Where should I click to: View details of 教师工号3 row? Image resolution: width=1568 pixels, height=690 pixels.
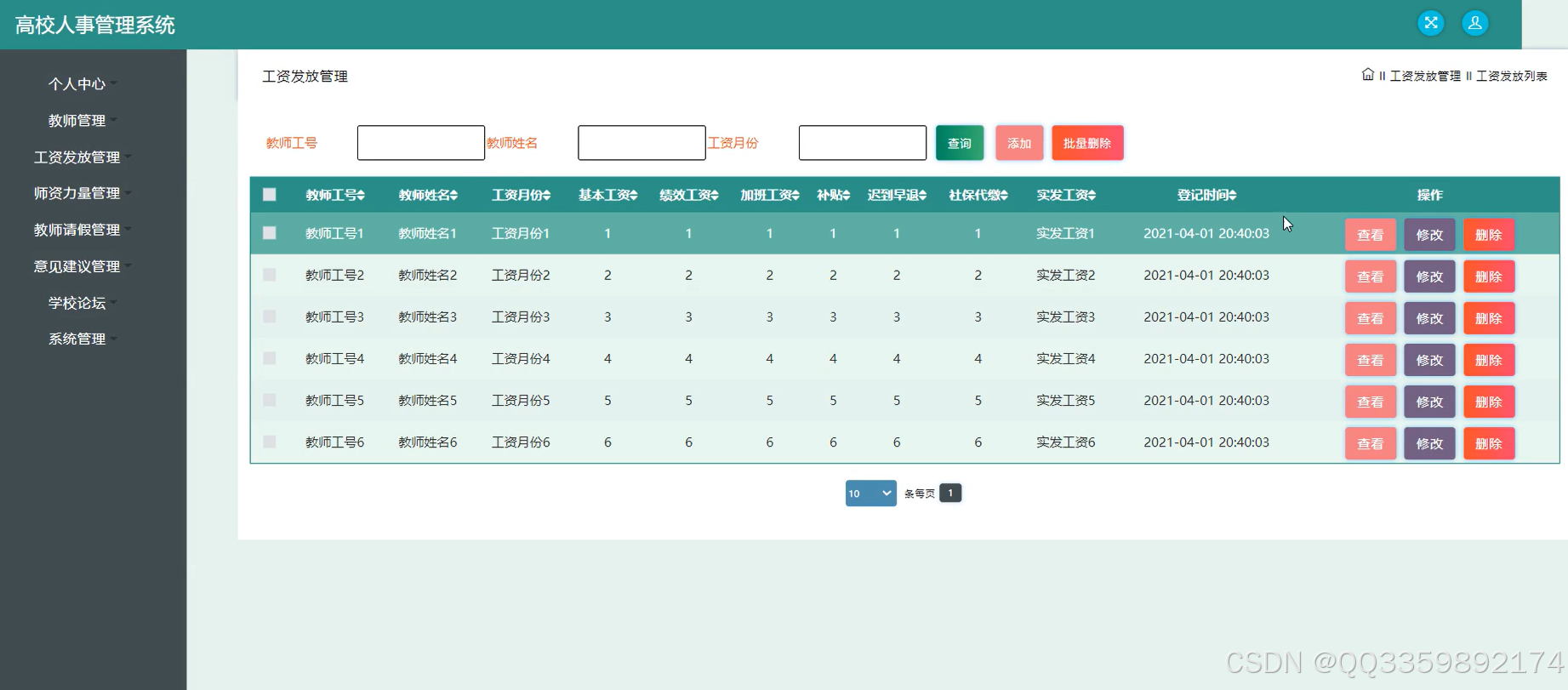pyautogui.click(x=1370, y=318)
